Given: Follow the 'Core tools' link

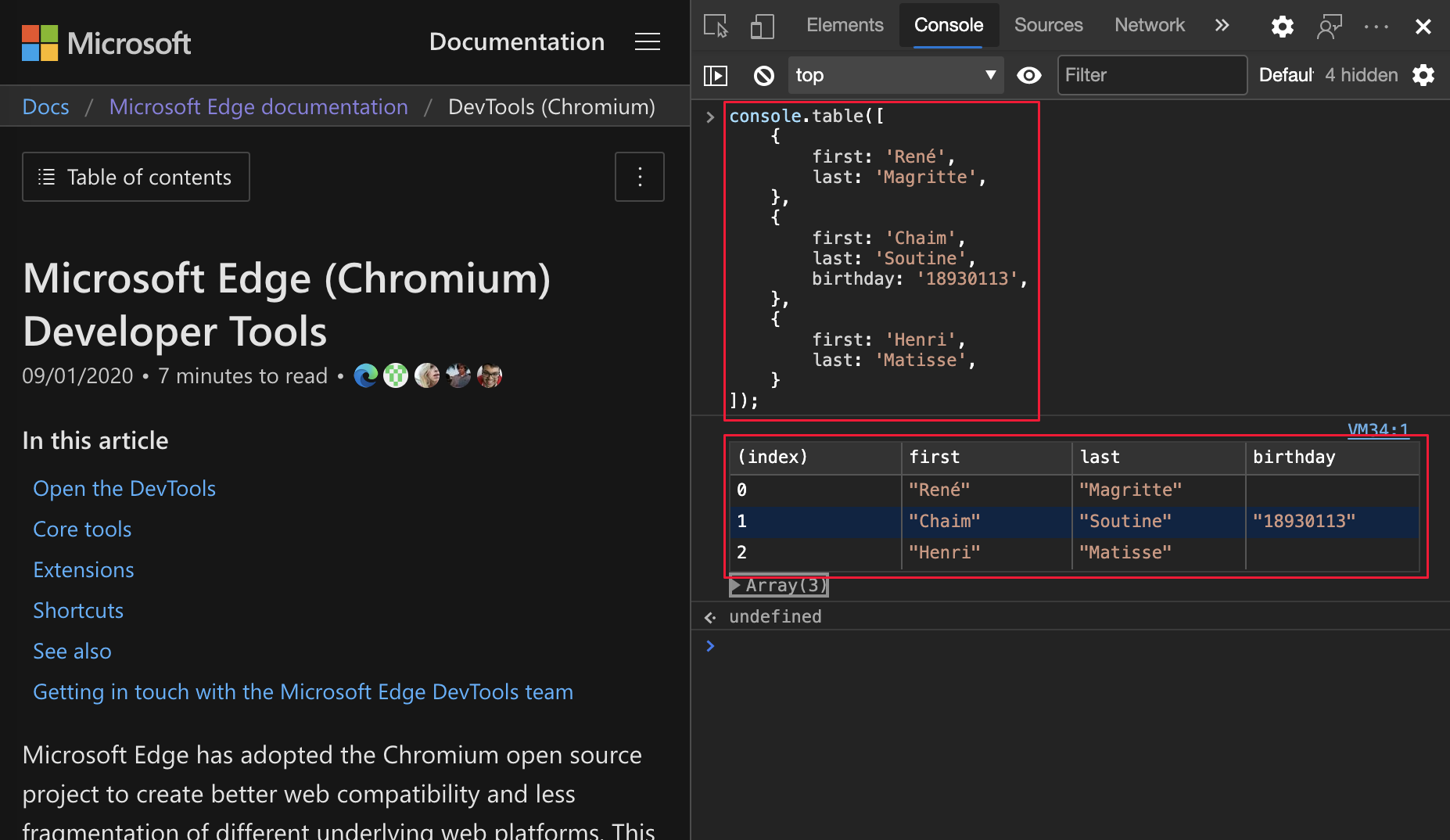Looking at the screenshot, I should [x=82, y=529].
